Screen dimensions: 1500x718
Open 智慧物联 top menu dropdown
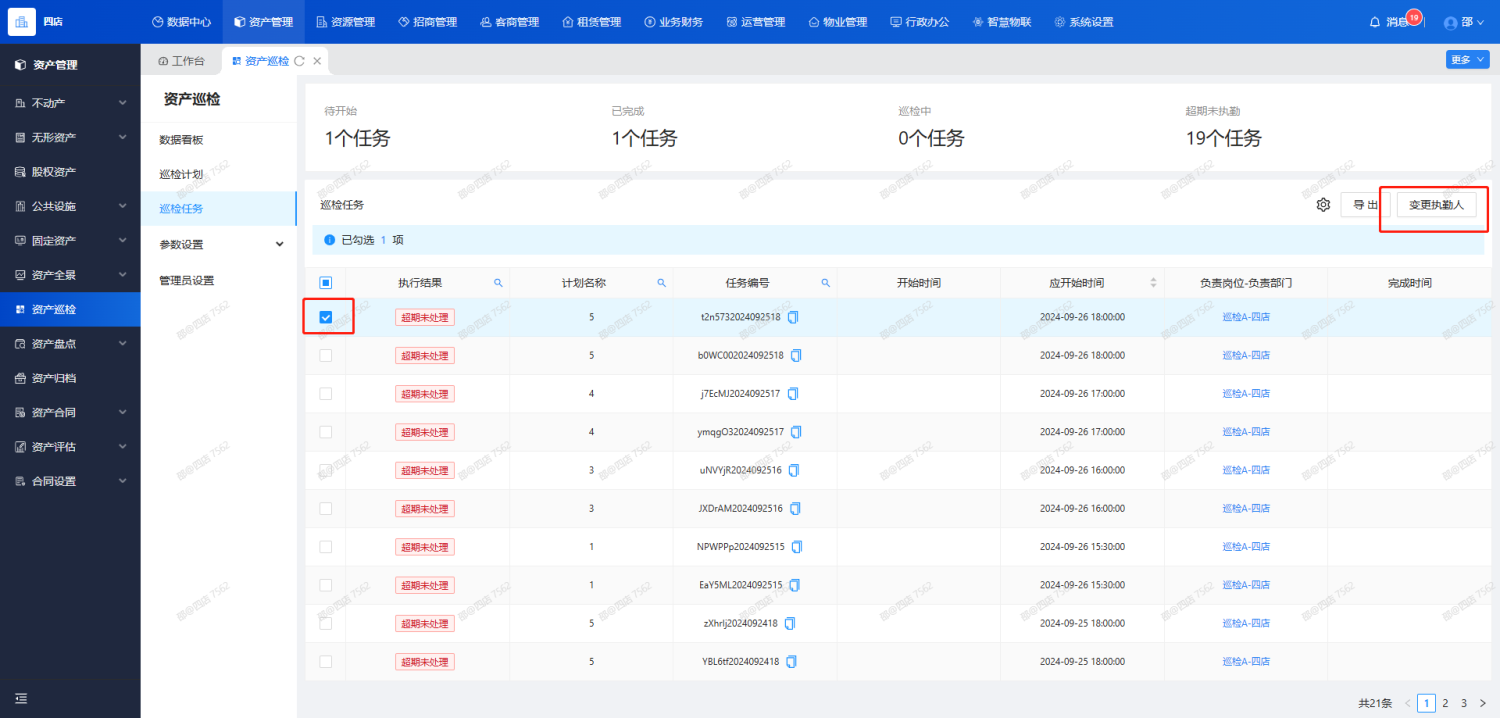pyautogui.click(x=1004, y=22)
